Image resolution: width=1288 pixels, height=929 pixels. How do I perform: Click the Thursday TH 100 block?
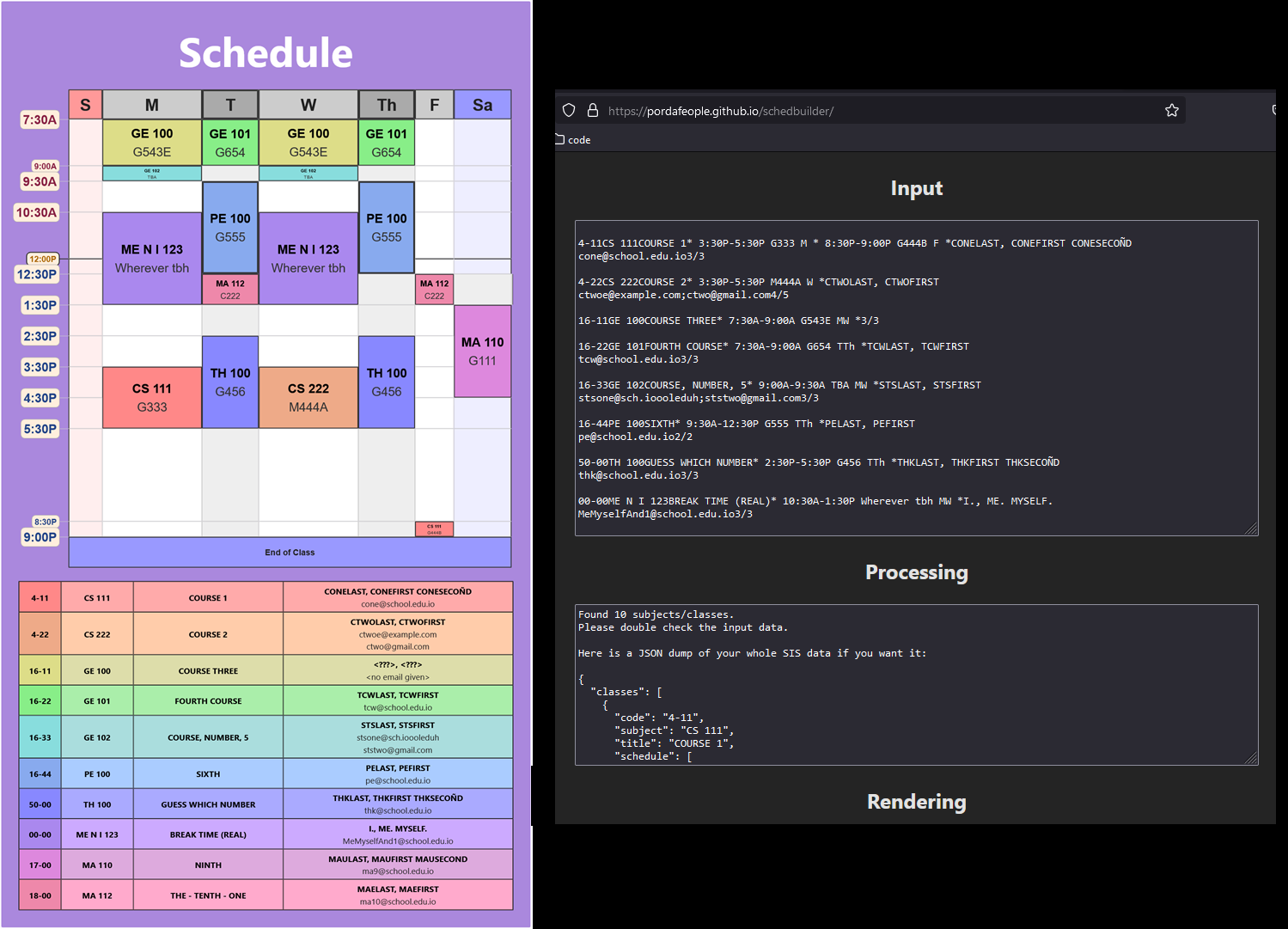[x=387, y=382]
